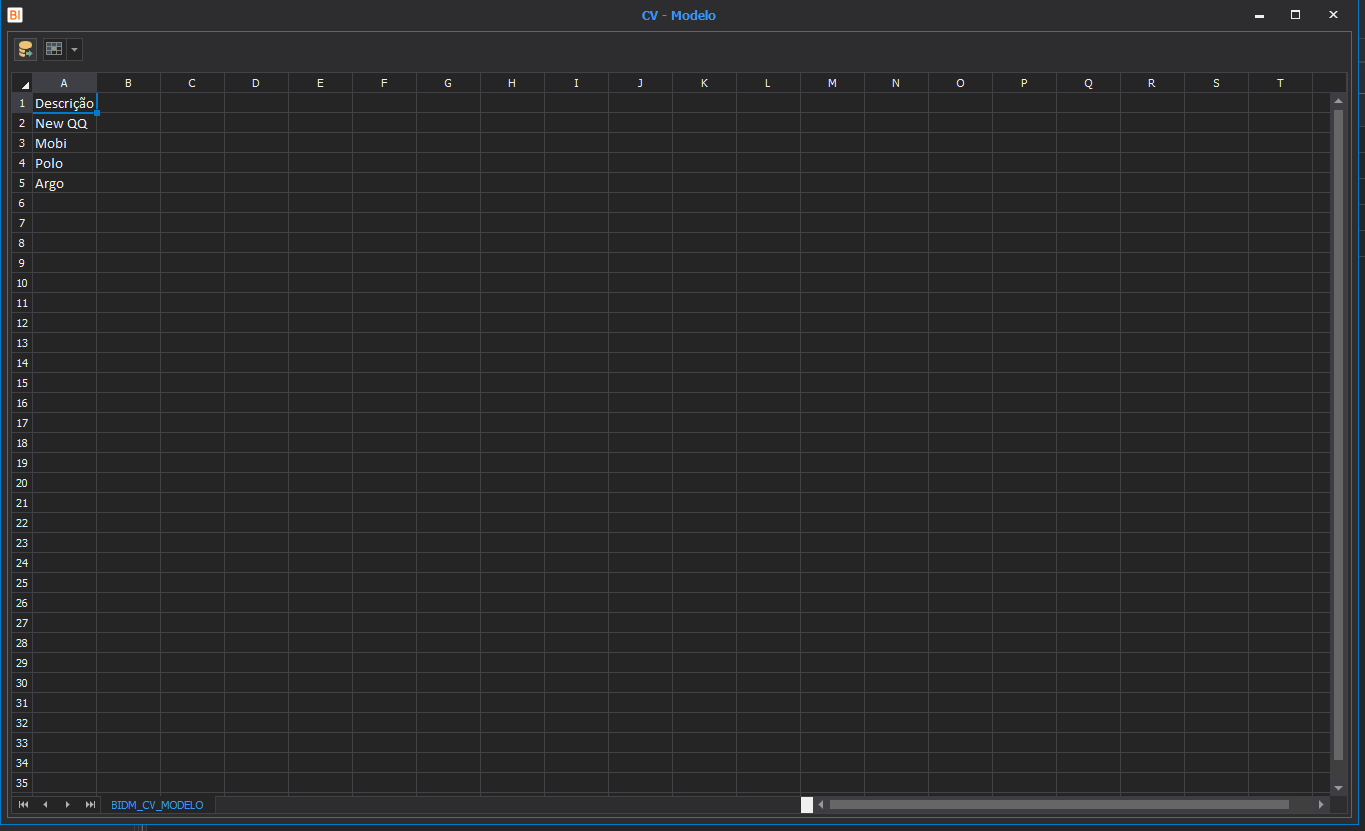Open the grid layout dropdown arrow
The image size is (1365, 831).
click(75, 49)
